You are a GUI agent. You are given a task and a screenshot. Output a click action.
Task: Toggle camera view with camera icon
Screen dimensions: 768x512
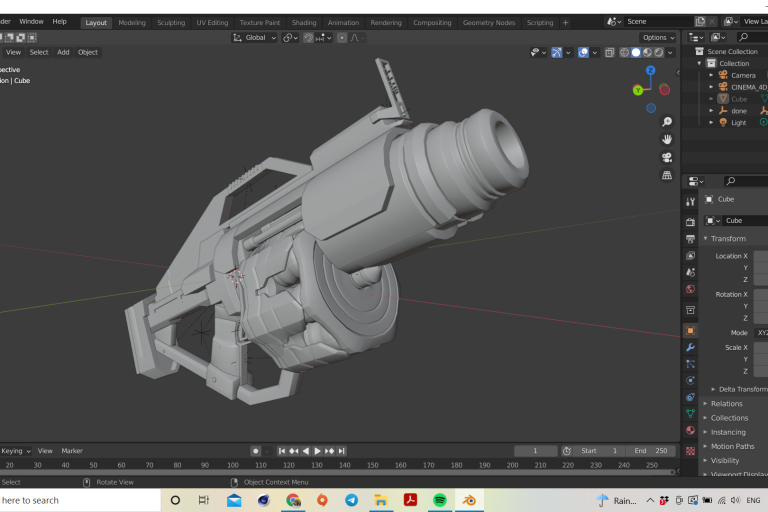tap(667, 158)
